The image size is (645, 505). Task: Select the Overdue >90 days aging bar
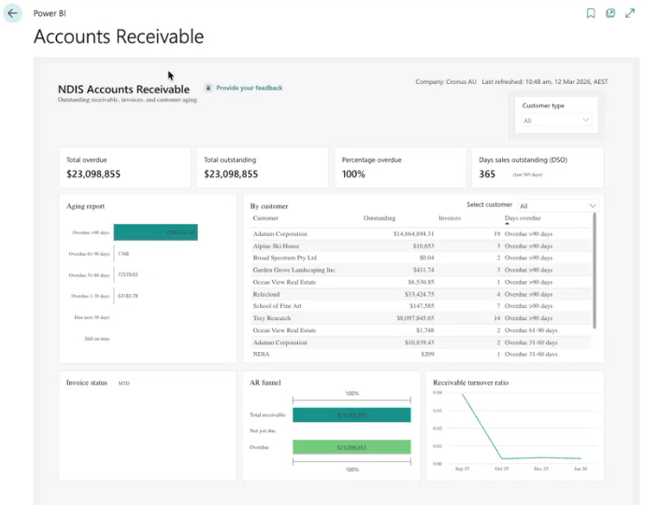click(x=155, y=232)
